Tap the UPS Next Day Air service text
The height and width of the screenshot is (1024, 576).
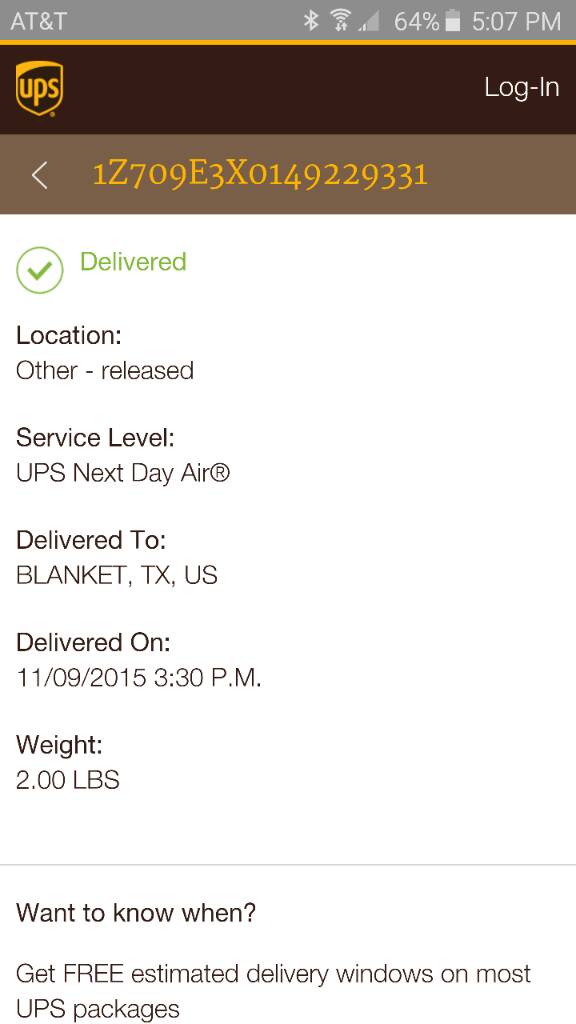point(123,473)
